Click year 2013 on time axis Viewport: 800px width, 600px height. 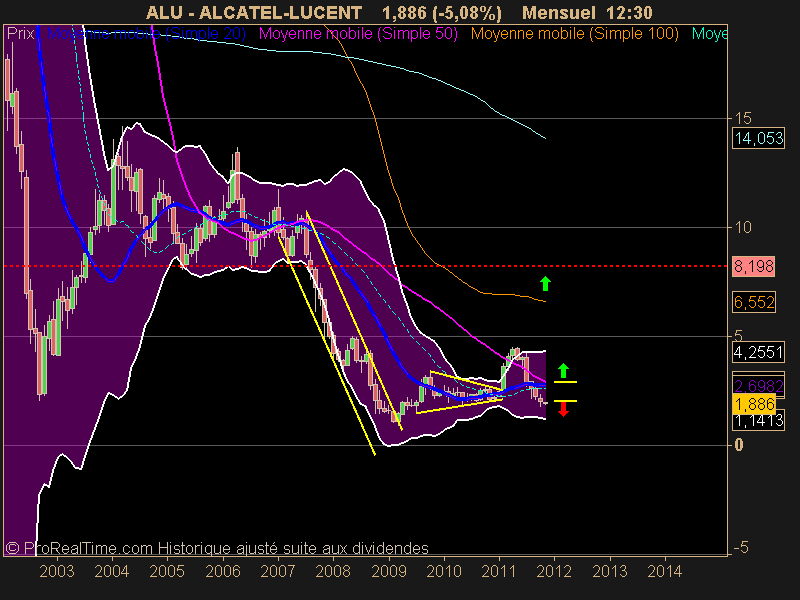coord(610,571)
